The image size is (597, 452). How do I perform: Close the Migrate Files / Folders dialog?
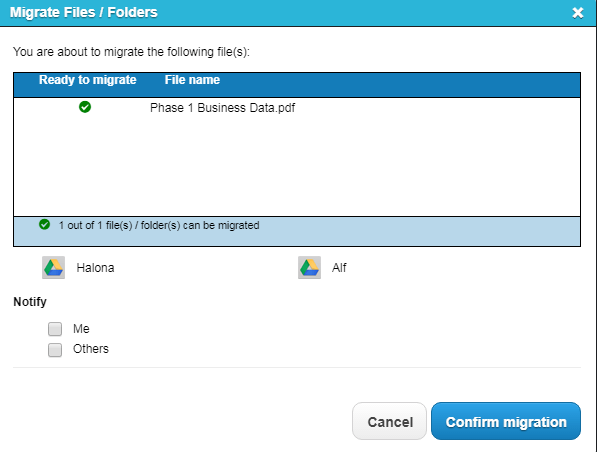tap(578, 13)
